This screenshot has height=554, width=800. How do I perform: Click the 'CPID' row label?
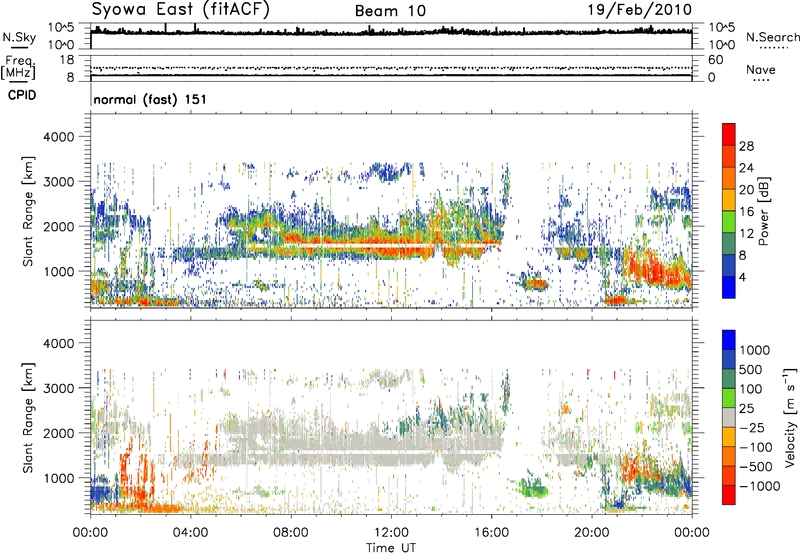[22, 95]
